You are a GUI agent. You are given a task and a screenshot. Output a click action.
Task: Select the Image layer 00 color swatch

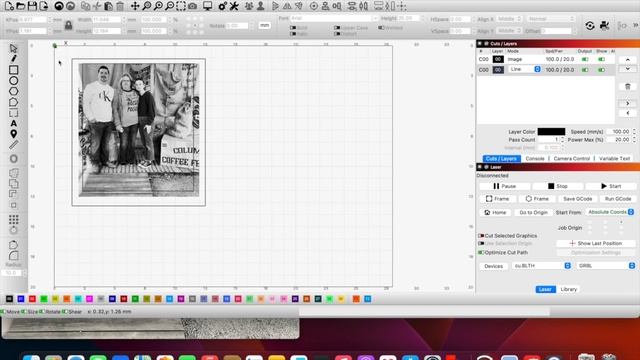pyautogui.click(x=498, y=59)
